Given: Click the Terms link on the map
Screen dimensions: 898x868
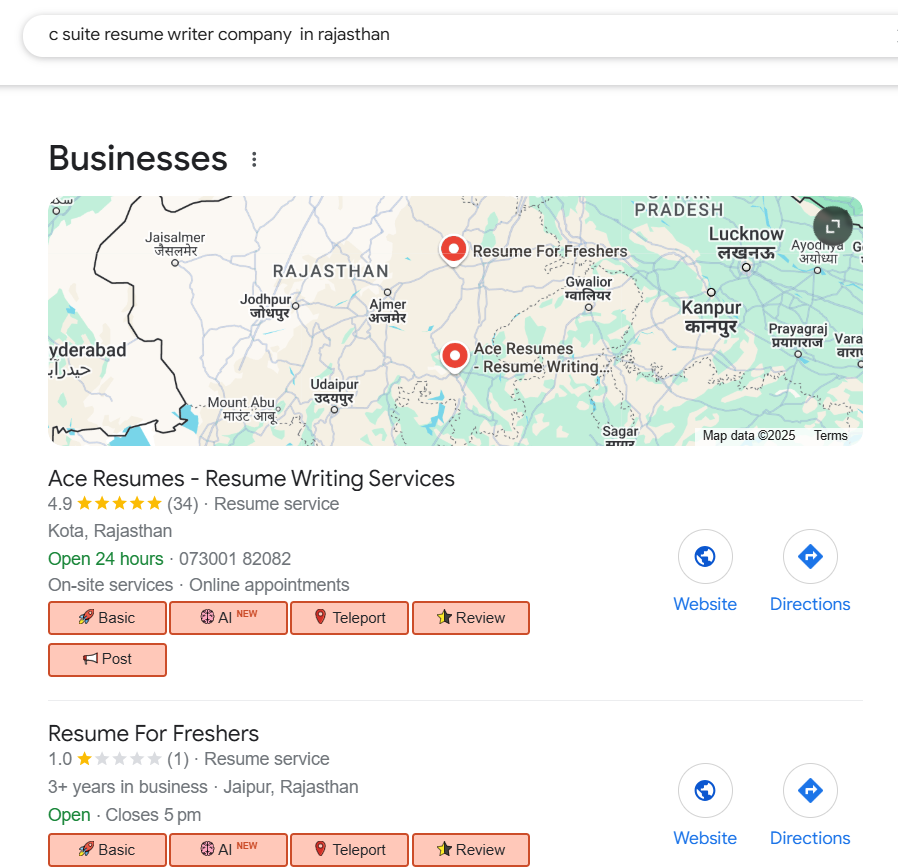Looking at the screenshot, I should point(831,435).
